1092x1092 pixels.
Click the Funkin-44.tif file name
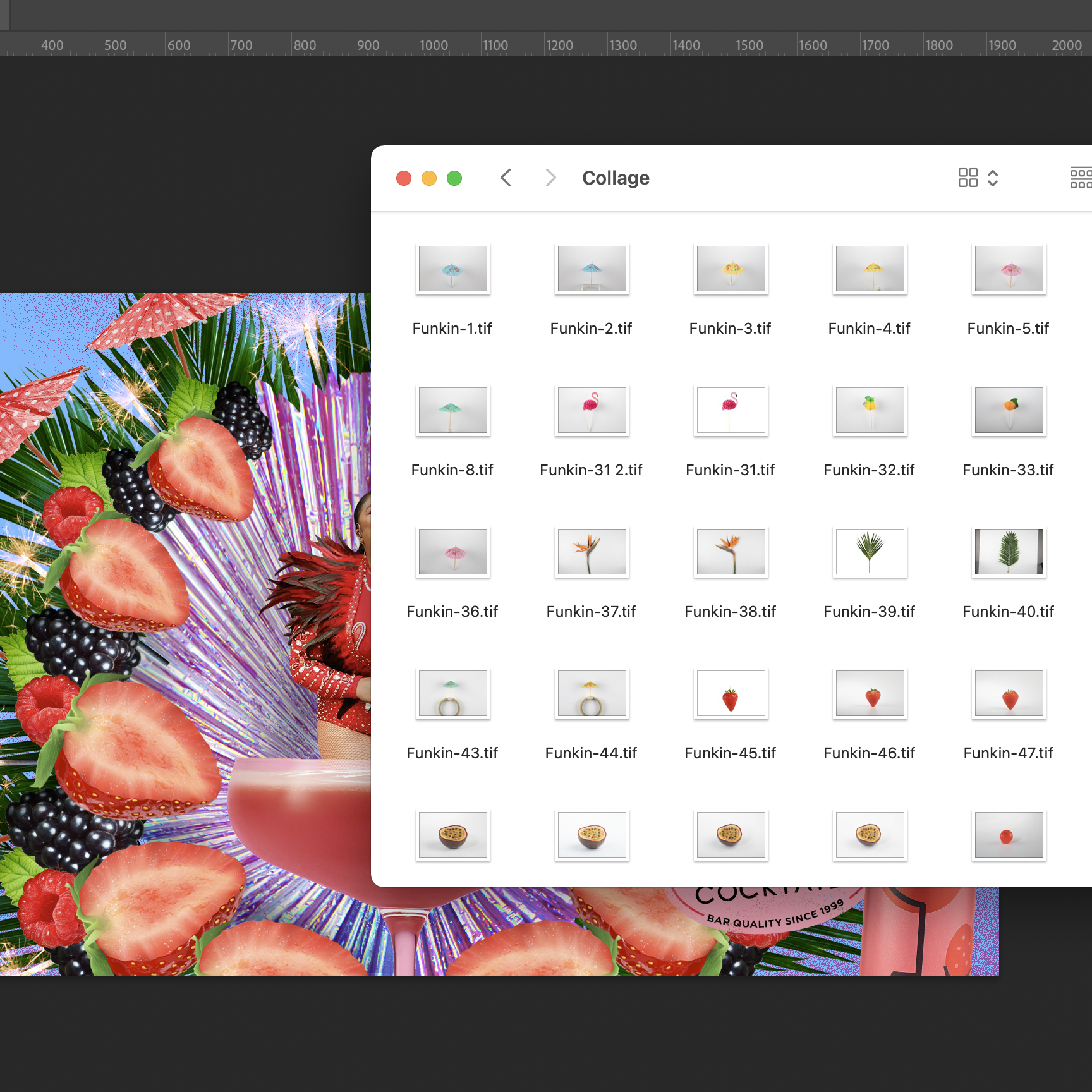coord(591,753)
